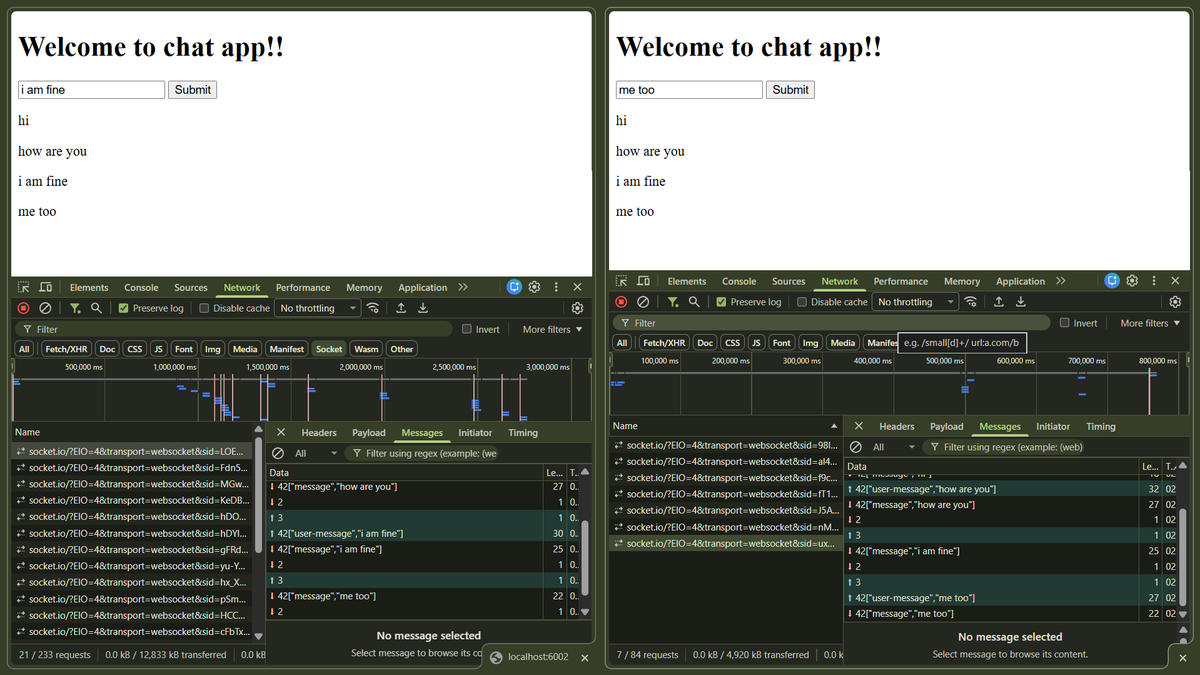Expand More filters dropdown in right window
The height and width of the screenshot is (675, 1200).
coord(1150,323)
